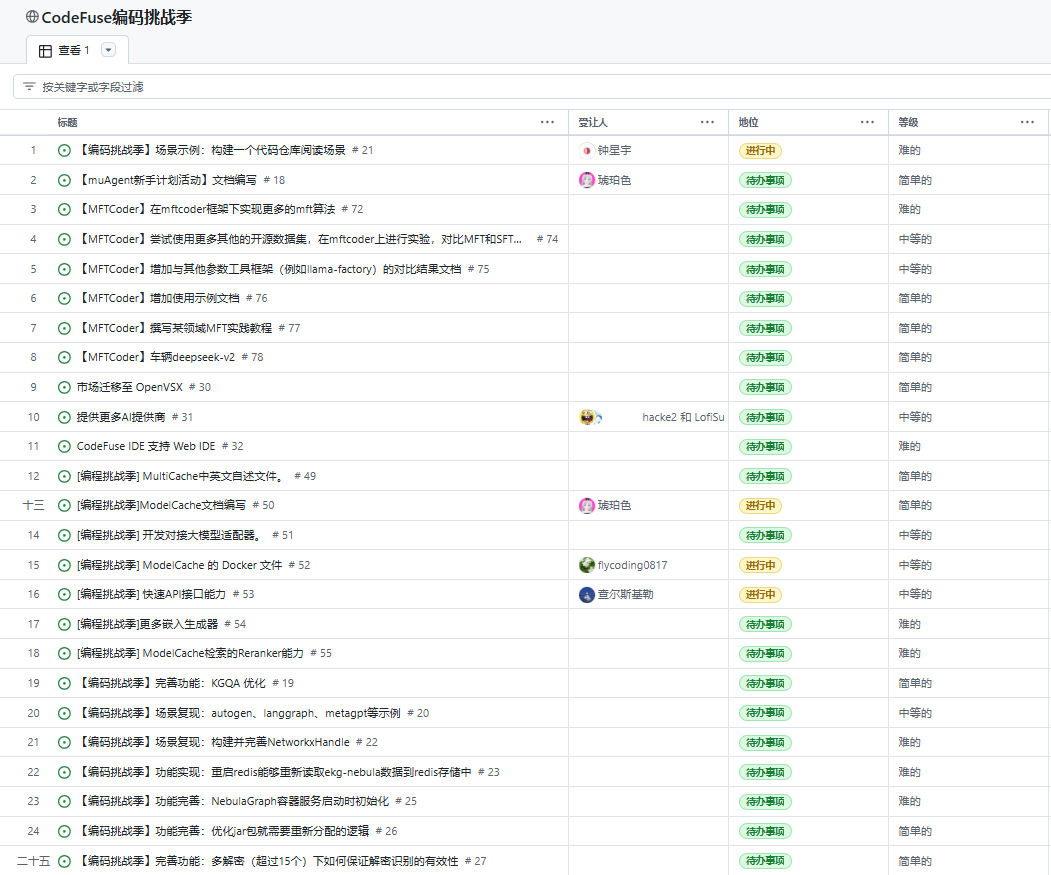This screenshot has width=1051, height=875.
Task: Open the 查看 1 tab dropdown arrow
Action: click(108, 50)
